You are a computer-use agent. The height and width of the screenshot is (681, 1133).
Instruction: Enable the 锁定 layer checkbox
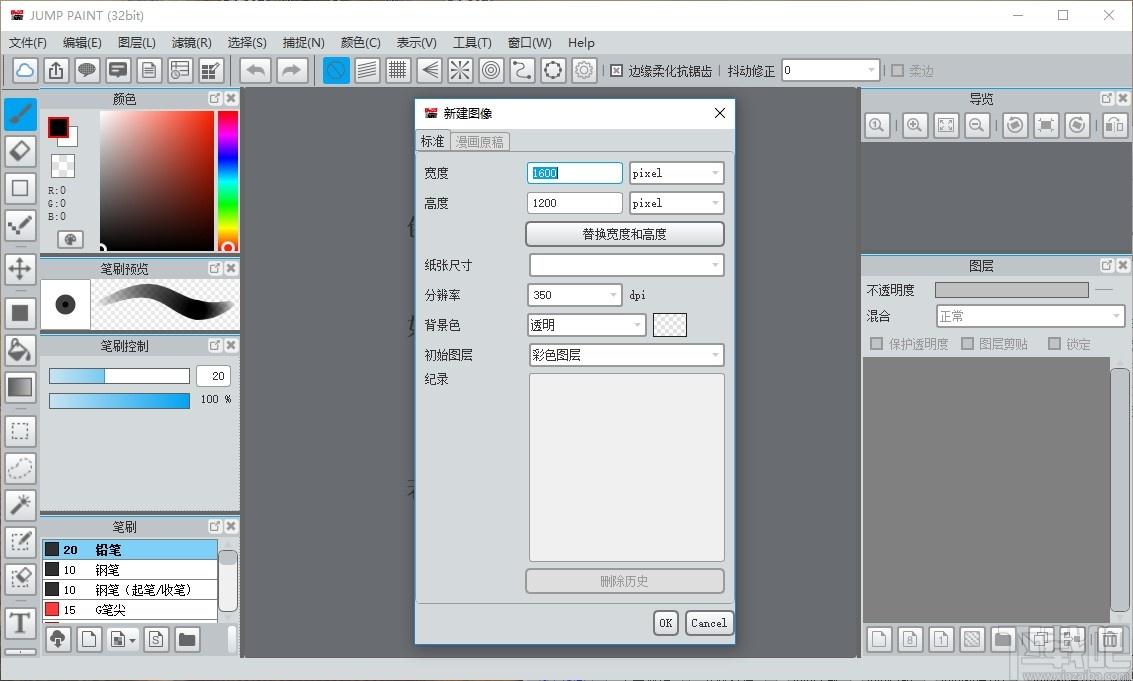tap(1055, 343)
